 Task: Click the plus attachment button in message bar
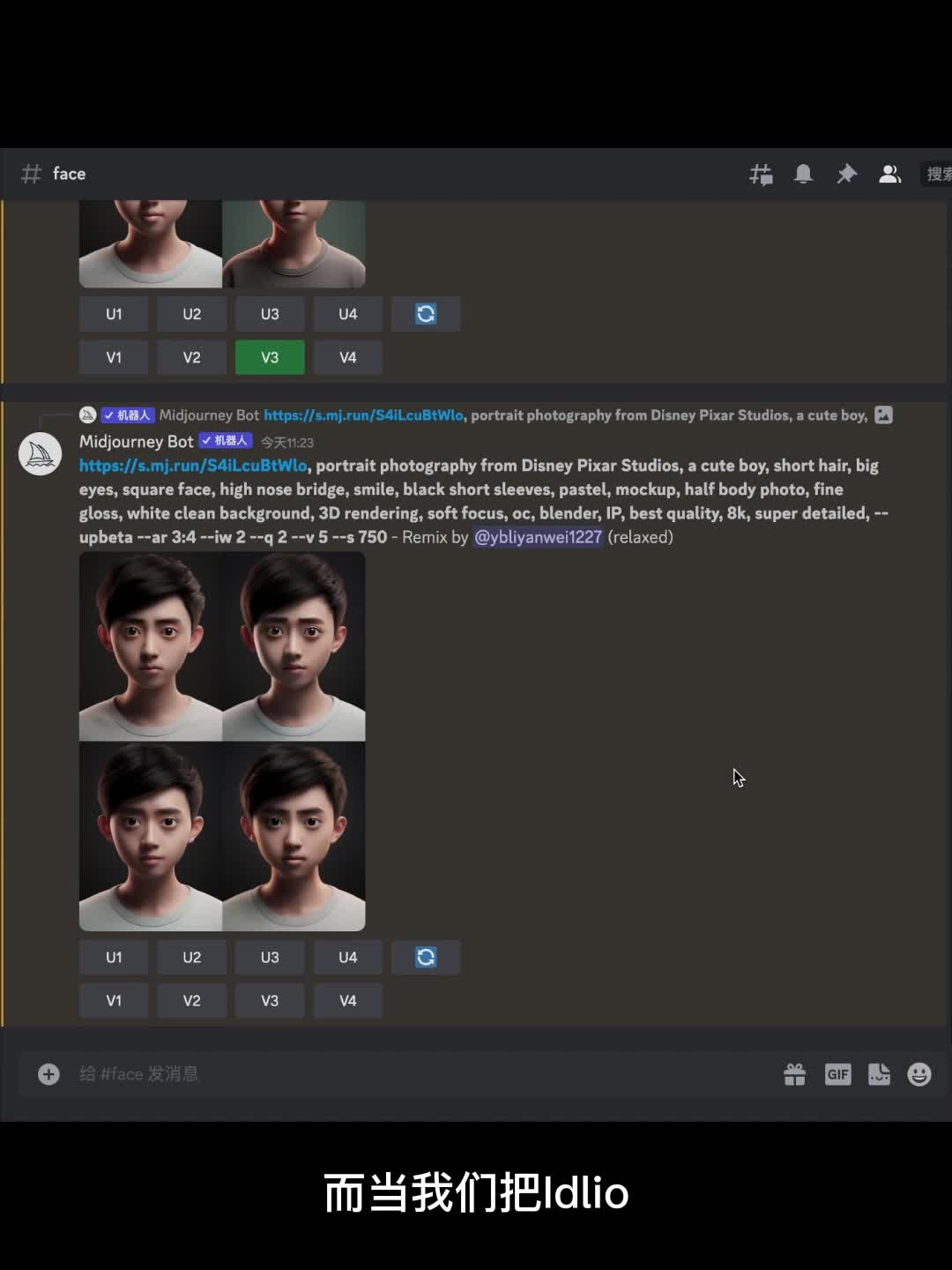pos(48,1073)
